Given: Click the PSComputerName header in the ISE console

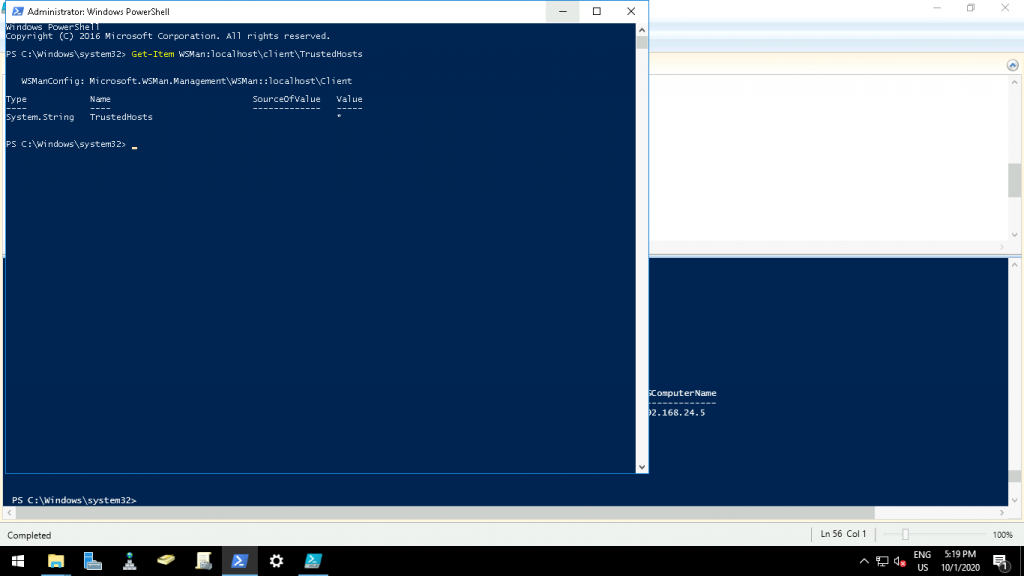Looking at the screenshot, I should (682, 393).
